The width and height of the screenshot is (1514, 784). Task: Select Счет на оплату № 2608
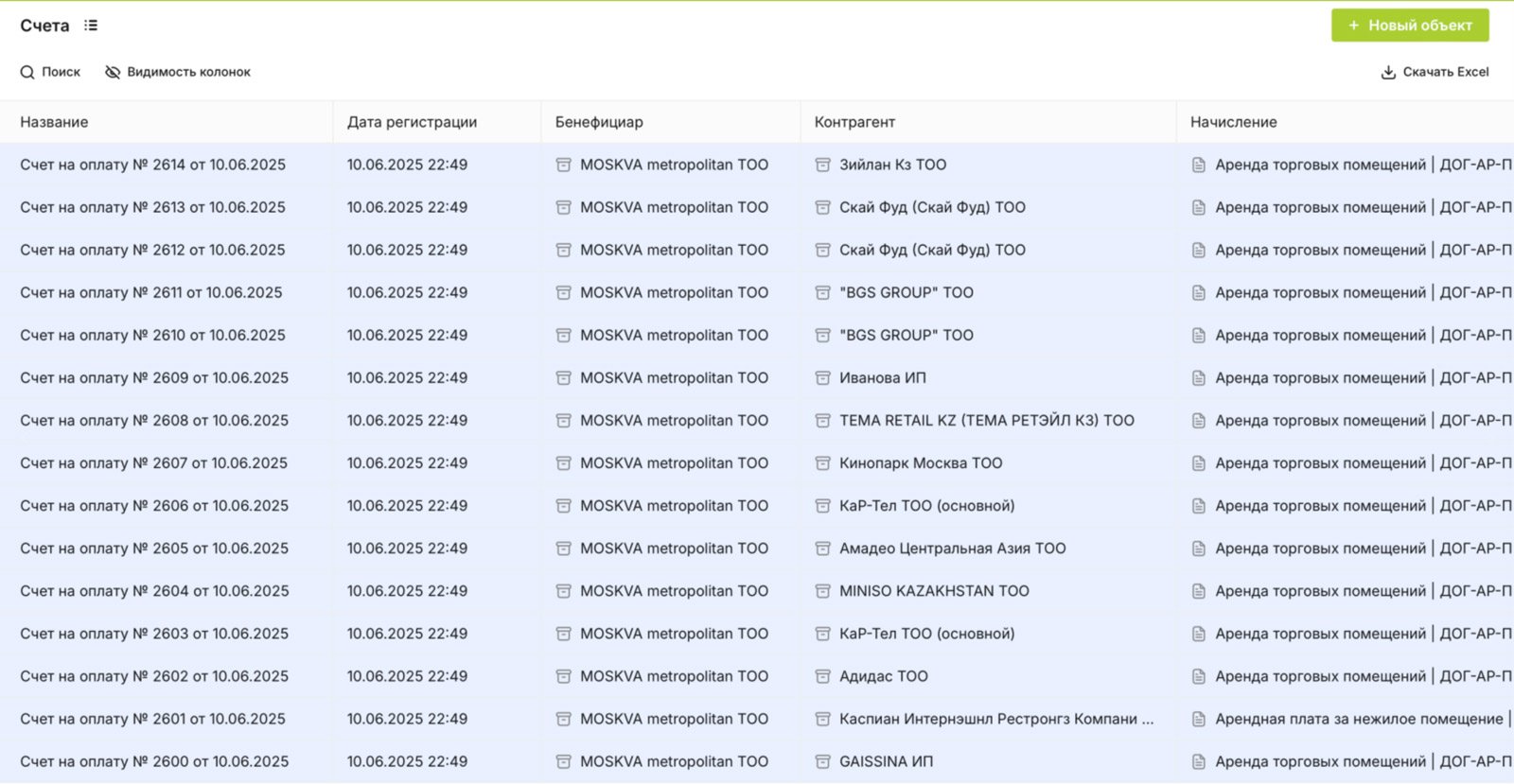[x=154, y=421]
